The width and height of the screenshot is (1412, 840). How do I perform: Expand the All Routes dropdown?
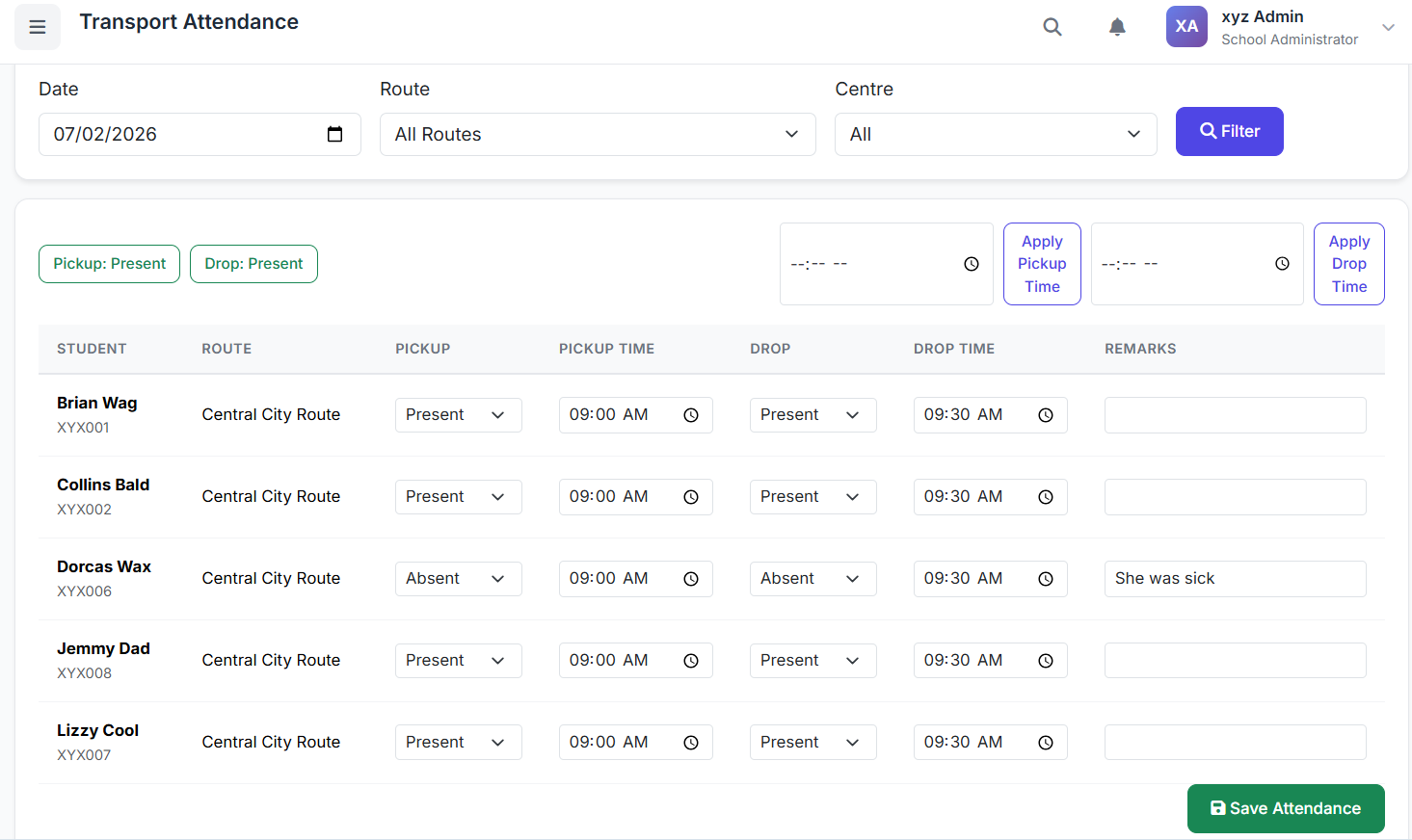(x=598, y=134)
